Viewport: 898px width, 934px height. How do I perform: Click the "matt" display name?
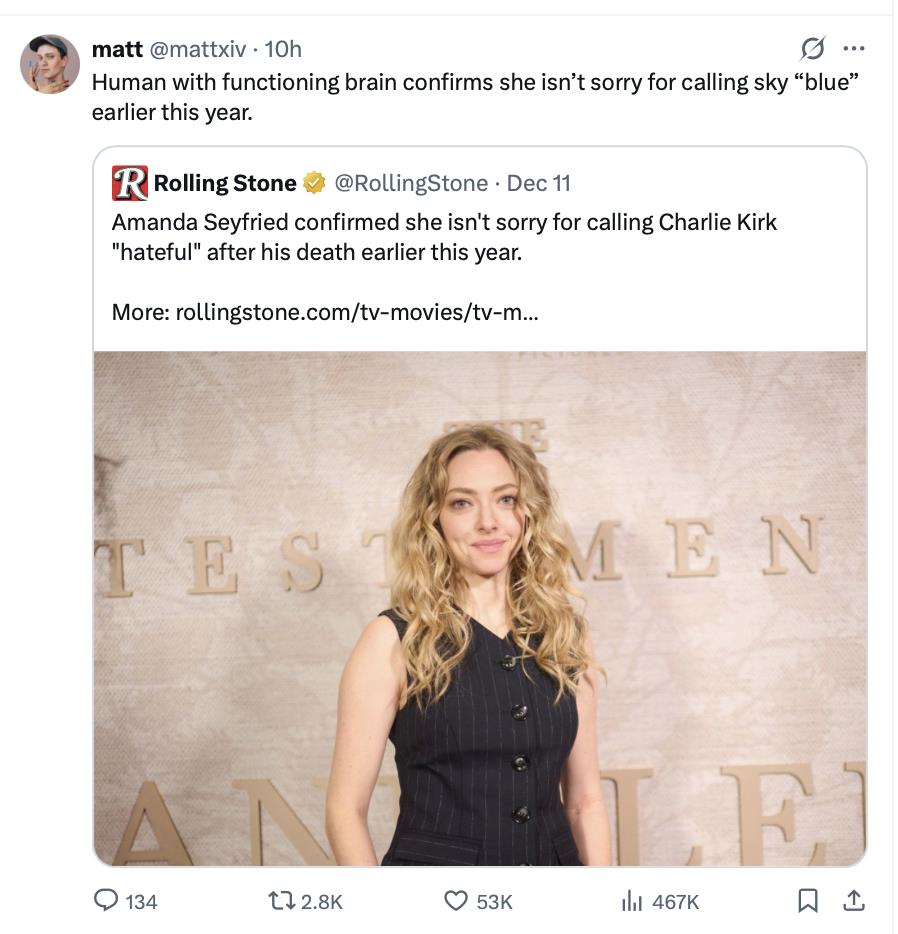click(116, 48)
